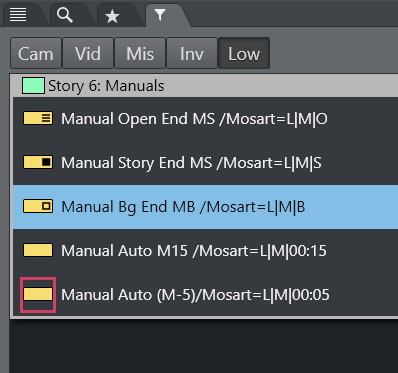Image resolution: width=398 pixels, height=373 pixels.
Task: Toggle the Cam filter button
Action: coord(36,53)
